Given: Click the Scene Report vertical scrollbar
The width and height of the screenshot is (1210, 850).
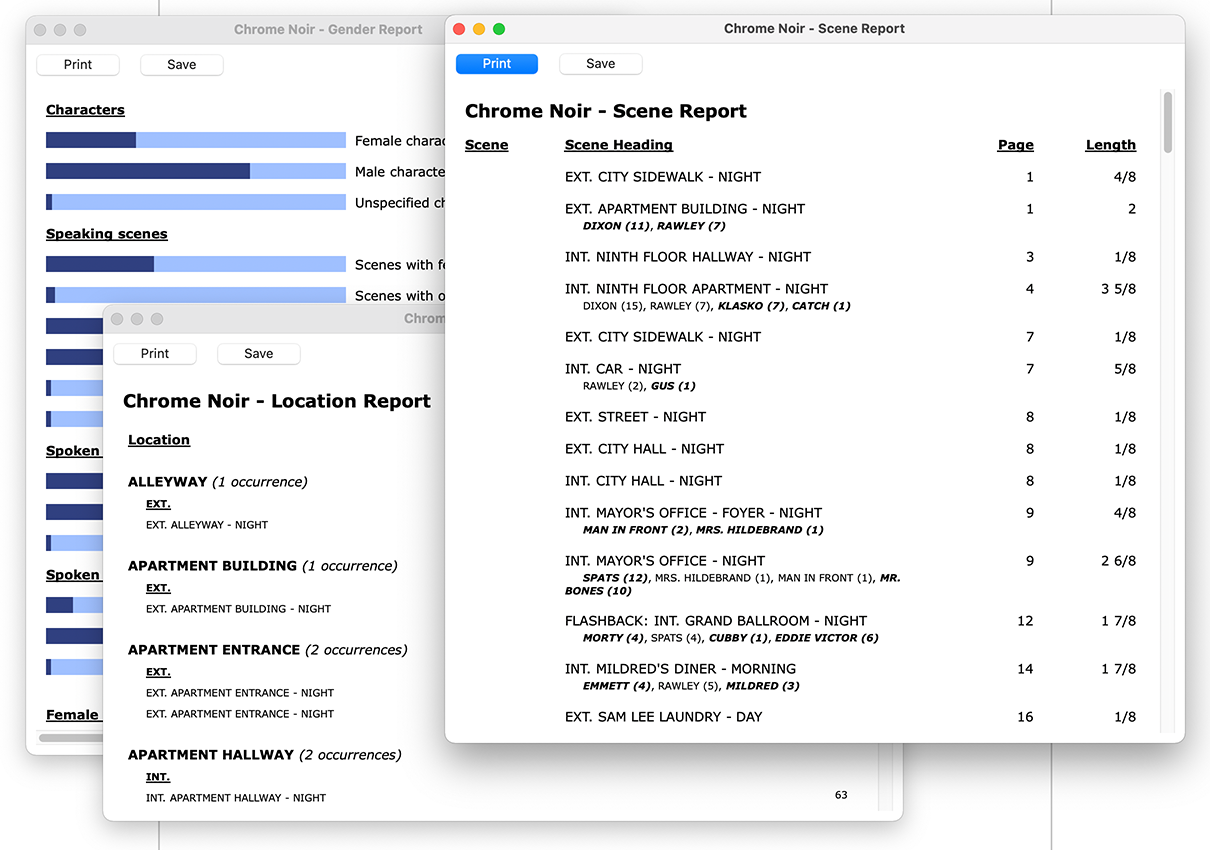Looking at the screenshot, I should click(1167, 123).
